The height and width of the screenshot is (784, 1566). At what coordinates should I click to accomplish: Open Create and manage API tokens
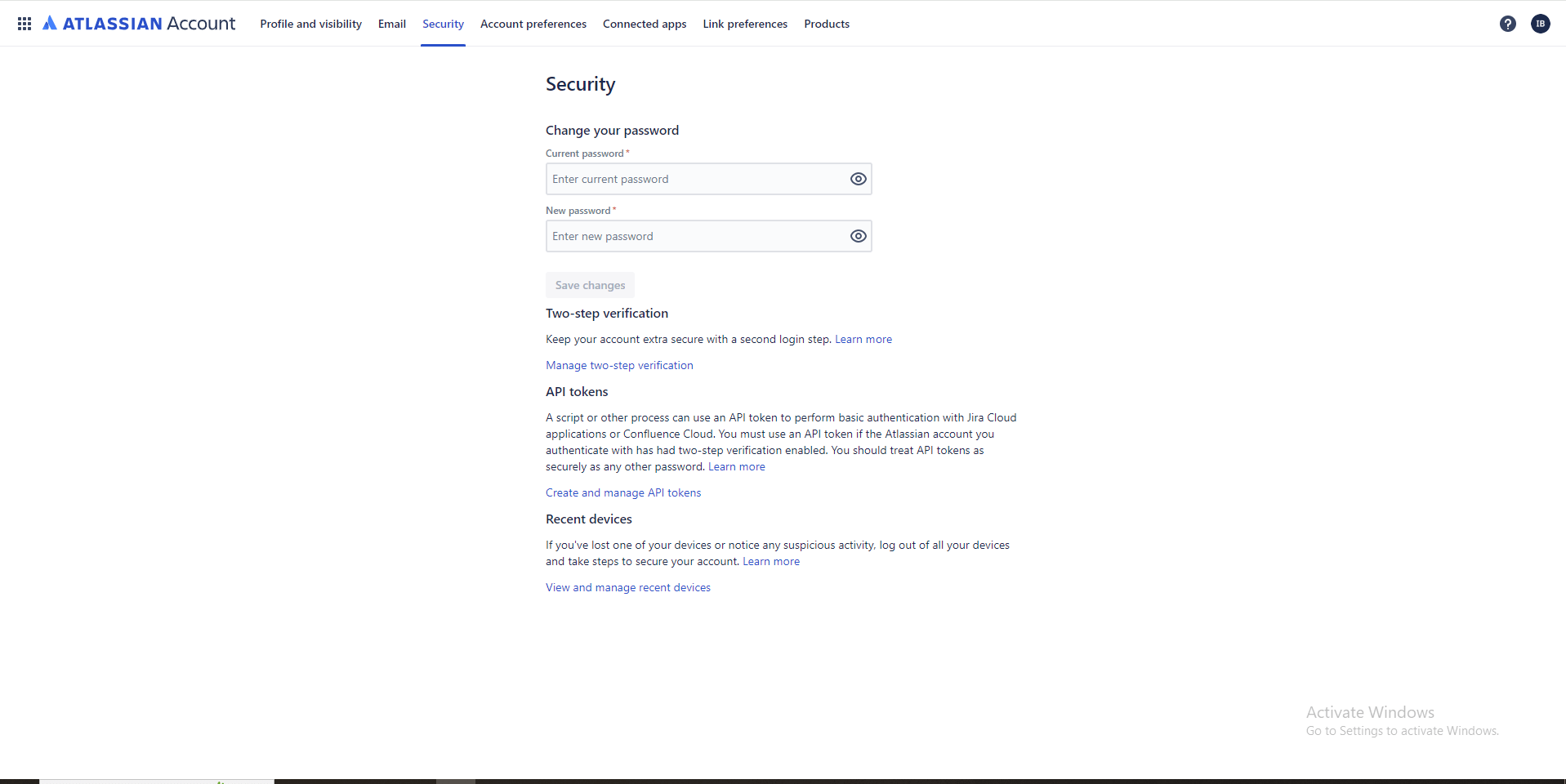(x=623, y=492)
